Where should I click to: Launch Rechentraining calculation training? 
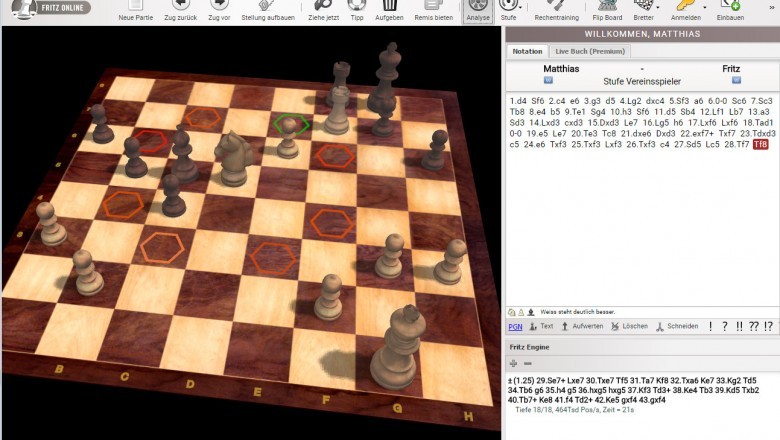coord(556,11)
